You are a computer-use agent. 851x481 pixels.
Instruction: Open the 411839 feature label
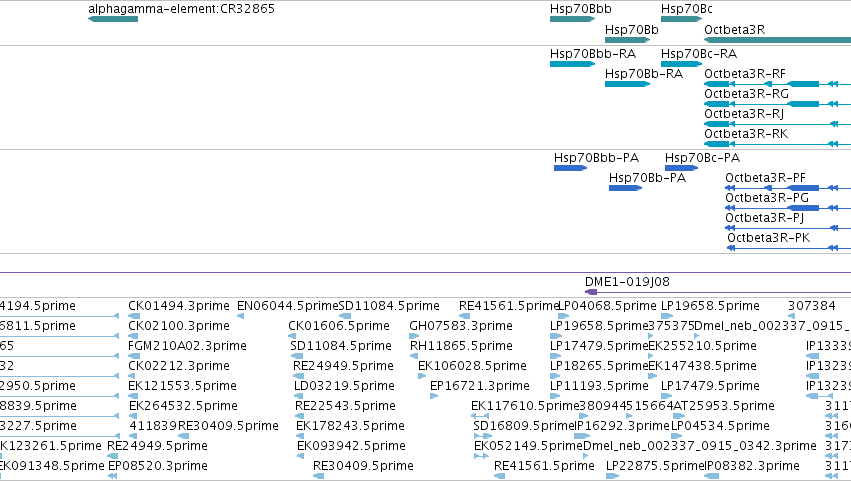tap(153, 426)
